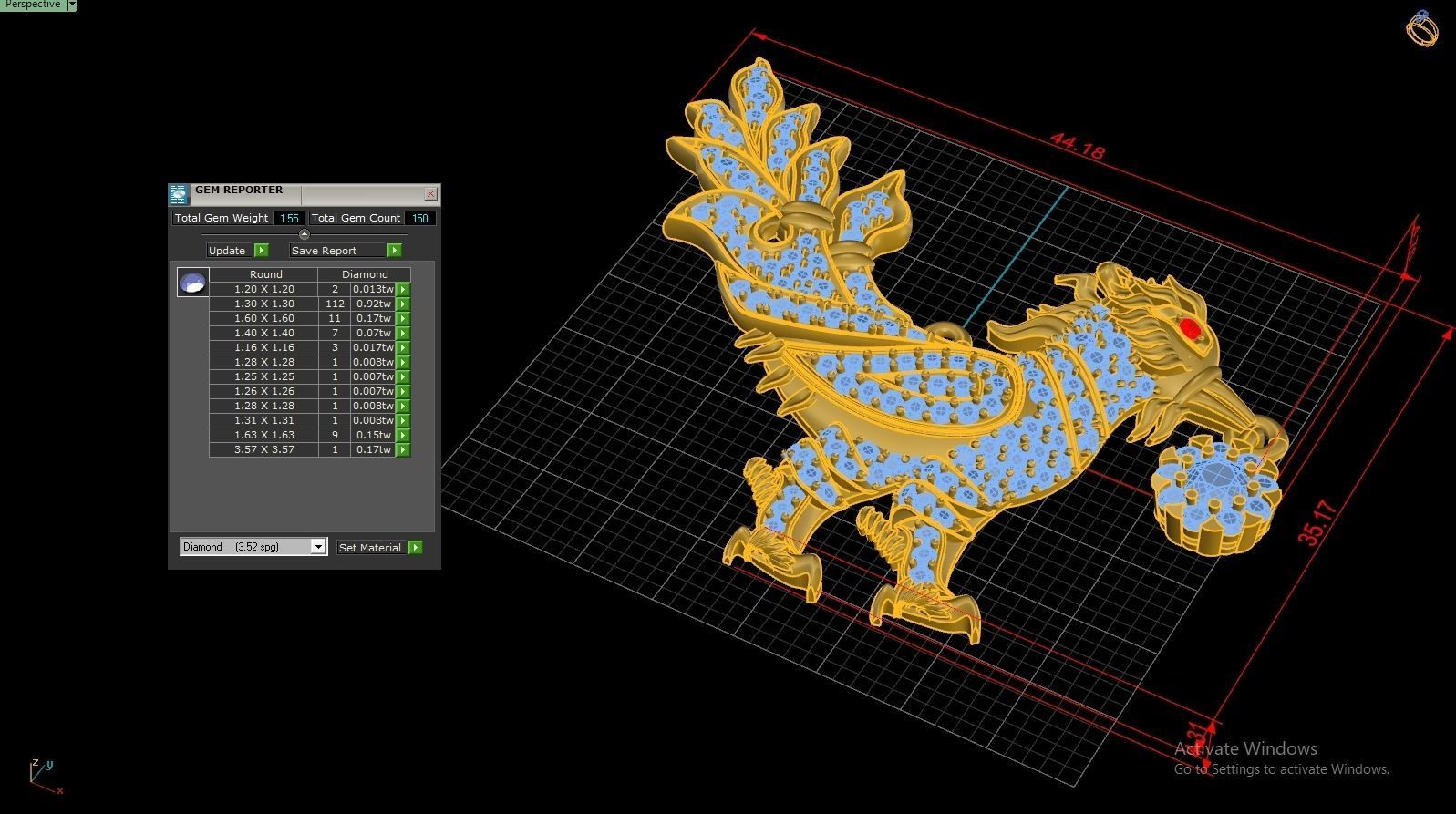The image size is (1456, 814).
Task: Click the green arrow for the 1.31 X 1.31 row
Action: click(x=403, y=420)
